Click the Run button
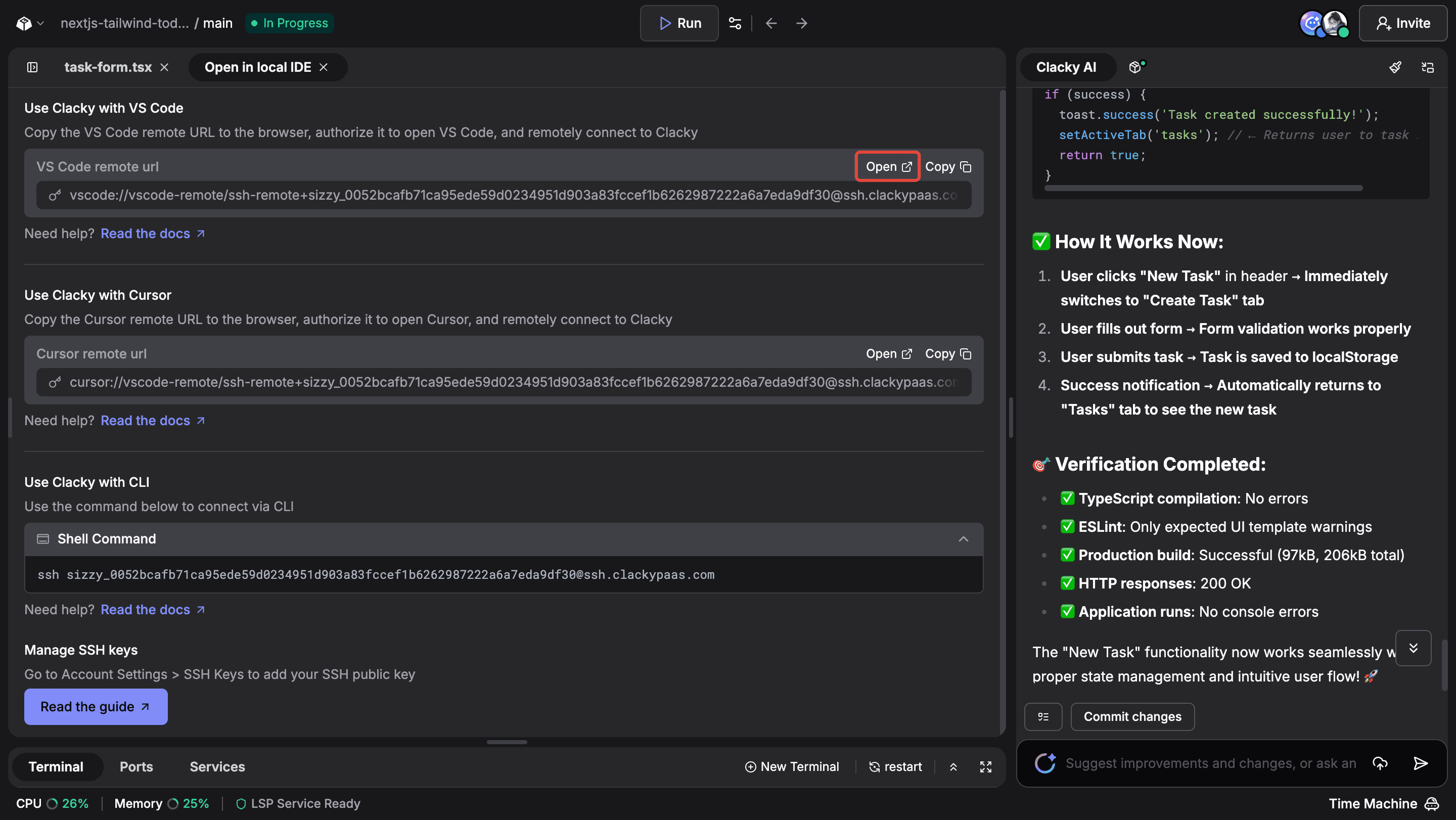Viewport: 1456px width, 820px height. [679, 23]
